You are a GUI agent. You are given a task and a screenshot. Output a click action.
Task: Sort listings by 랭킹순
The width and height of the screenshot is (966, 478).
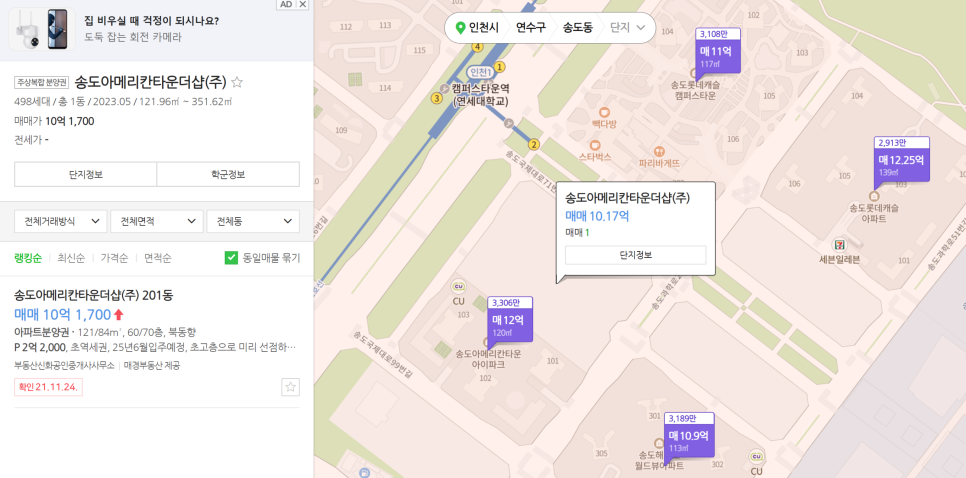(x=28, y=258)
